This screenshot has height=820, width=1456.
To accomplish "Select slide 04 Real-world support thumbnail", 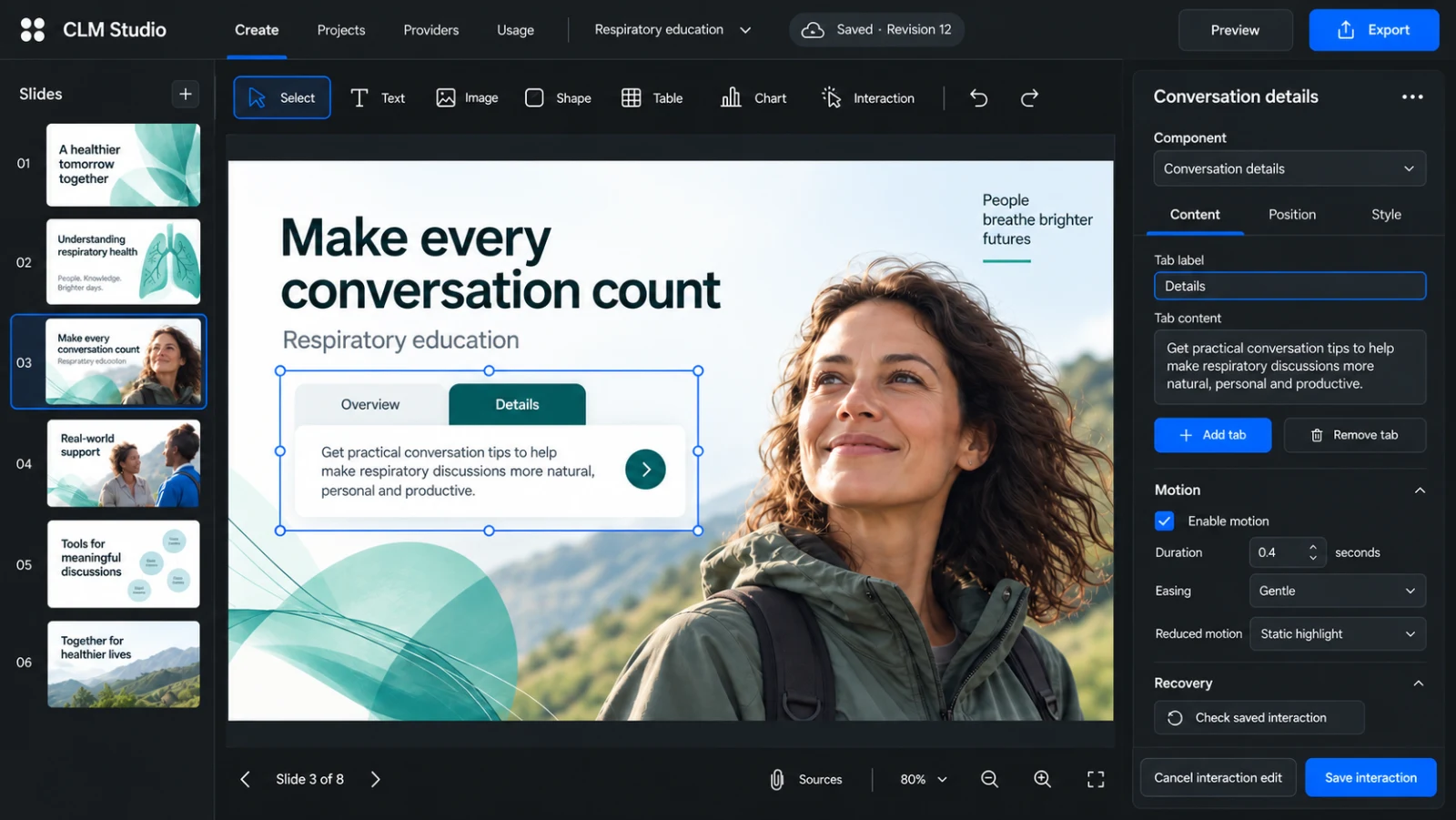I will pyautogui.click(x=124, y=463).
